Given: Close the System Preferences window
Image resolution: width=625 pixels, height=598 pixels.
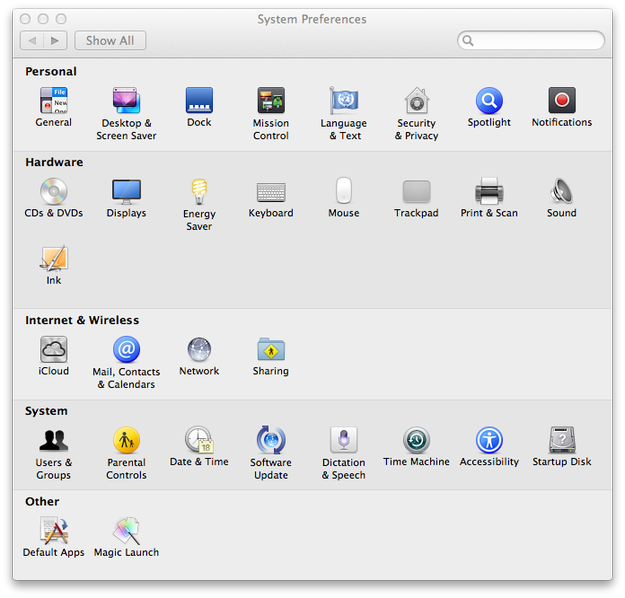Looking at the screenshot, I should pyautogui.click(x=25, y=19).
